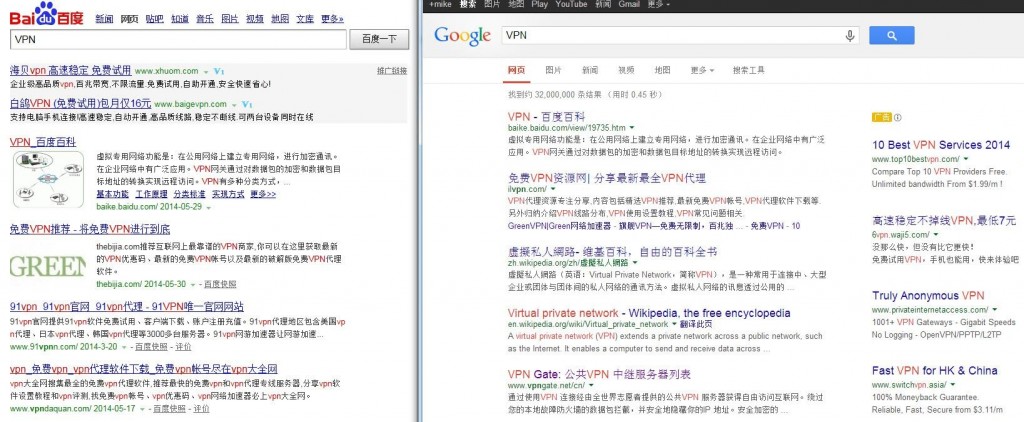Switch to the 视频 tab under Google's search box
Viewport: 1024px width, 422px height.
(626, 71)
